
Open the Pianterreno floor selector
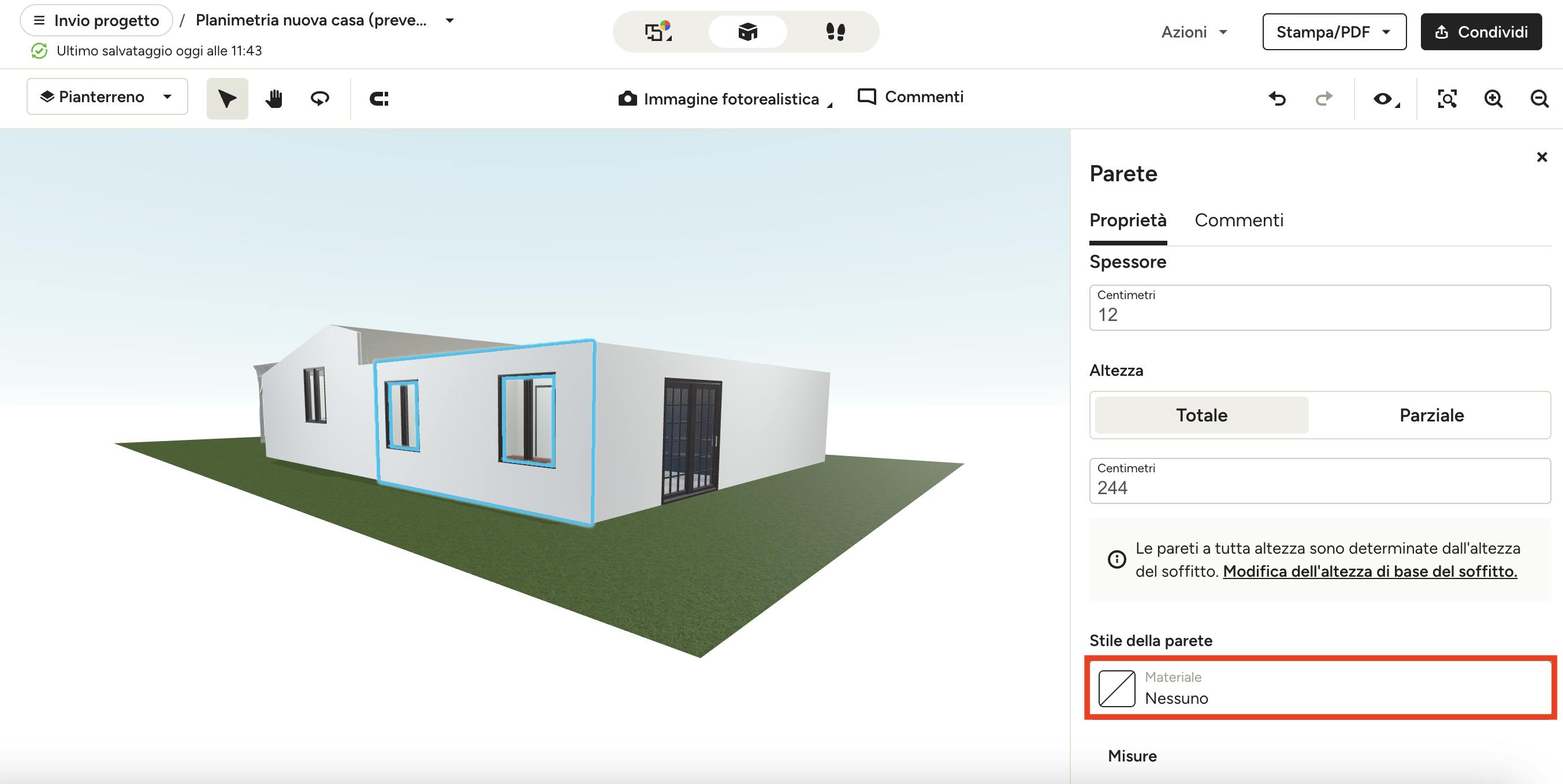tap(107, 97)
